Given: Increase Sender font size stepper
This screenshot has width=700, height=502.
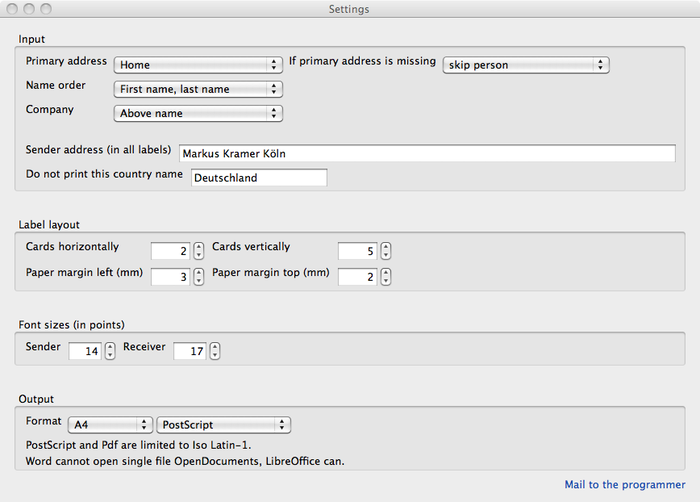Looking at the screenshot, I should pos(110,347).
